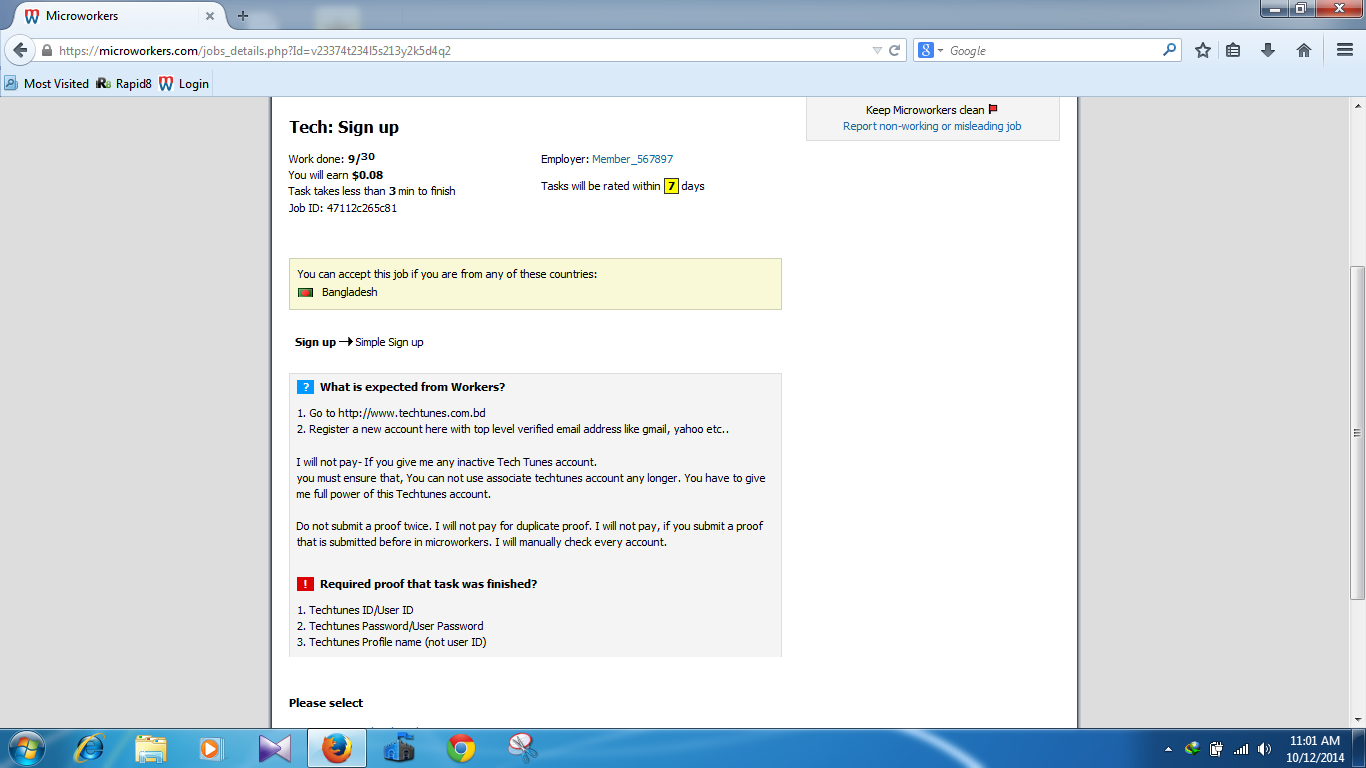The image size is (1366, 768).
Task: Click the magnifier icon in Google search box
Action: pos(1169,50)
